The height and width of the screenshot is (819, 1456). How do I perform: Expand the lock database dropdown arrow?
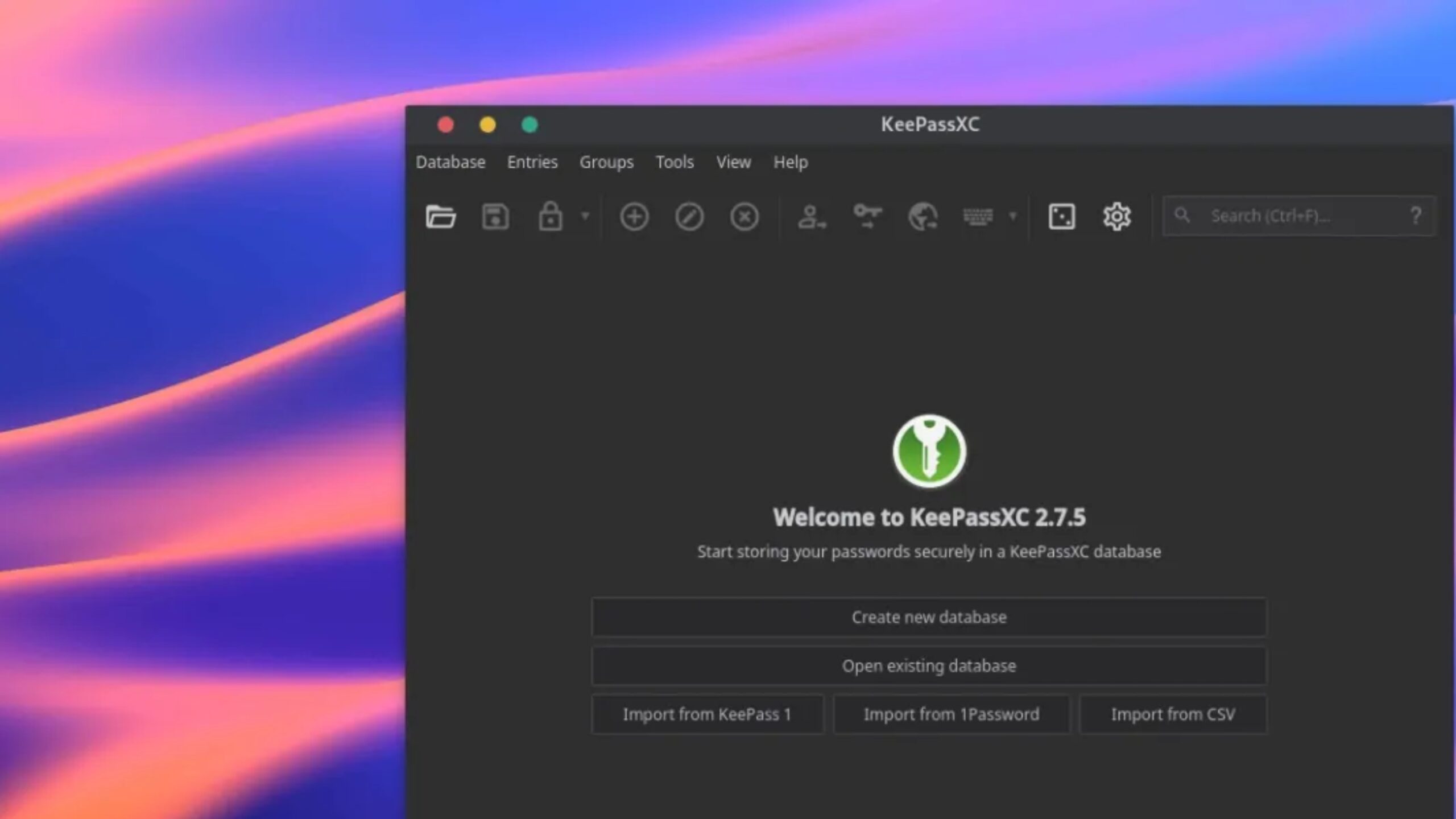pos(585,216)
